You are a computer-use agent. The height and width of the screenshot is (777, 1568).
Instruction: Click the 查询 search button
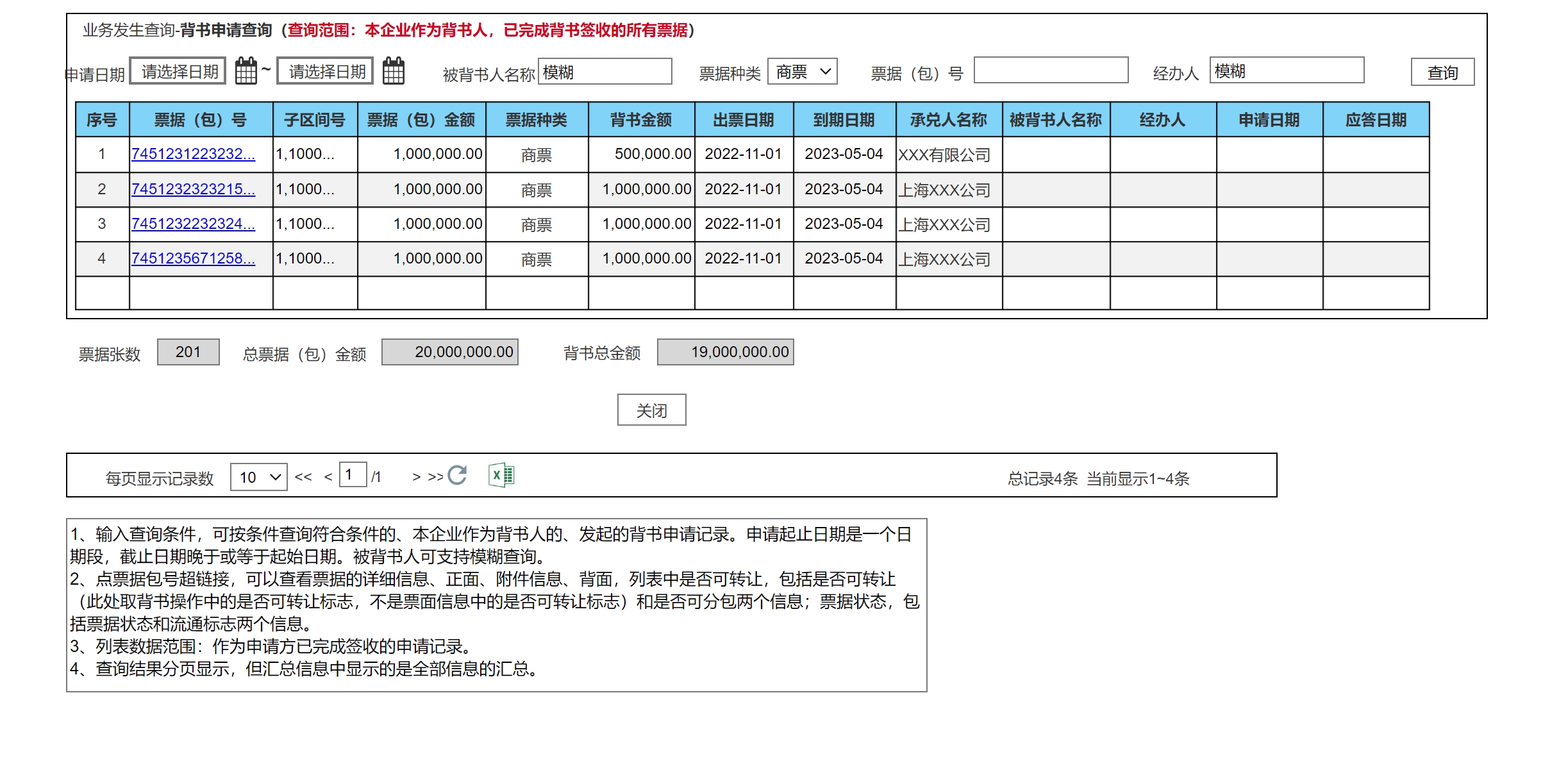click(x=1442, y=72)
